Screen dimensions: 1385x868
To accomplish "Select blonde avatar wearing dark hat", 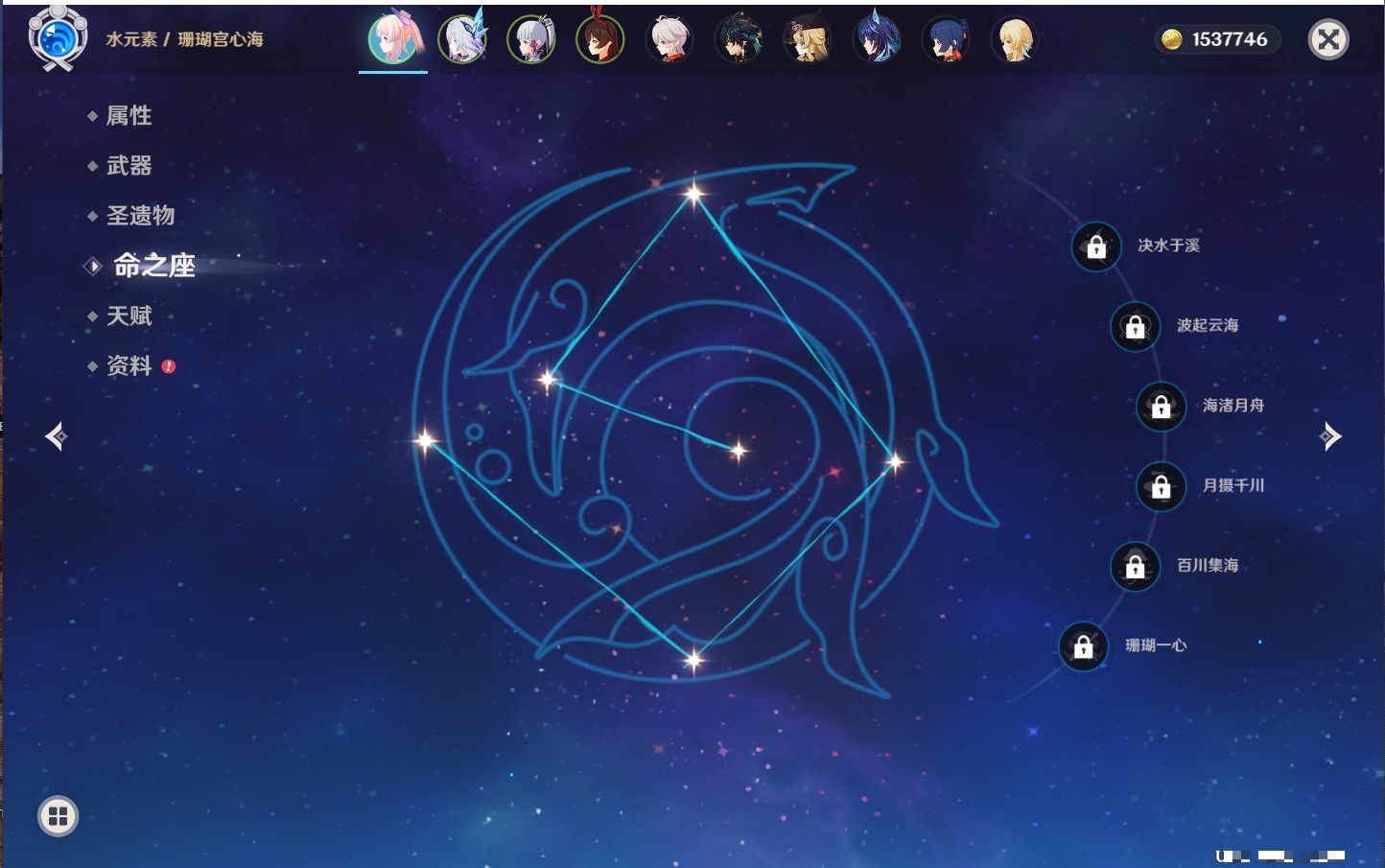I will [808, 39].
